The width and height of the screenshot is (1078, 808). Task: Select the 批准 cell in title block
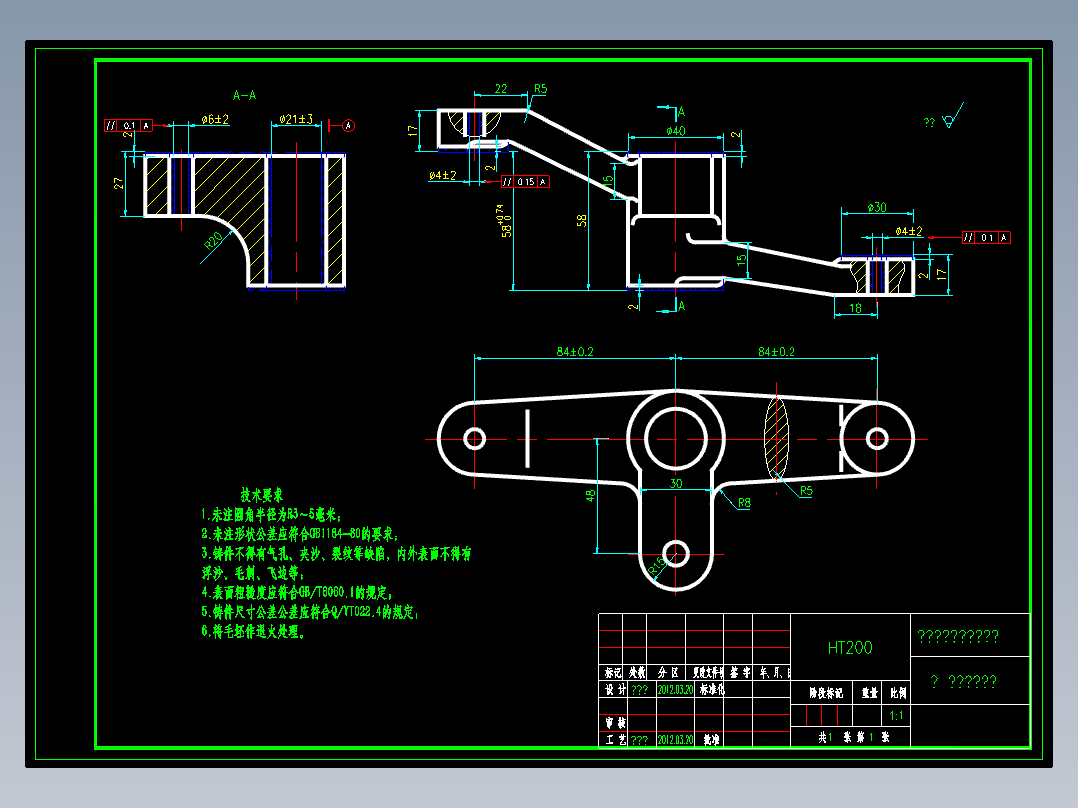point(712,740)
